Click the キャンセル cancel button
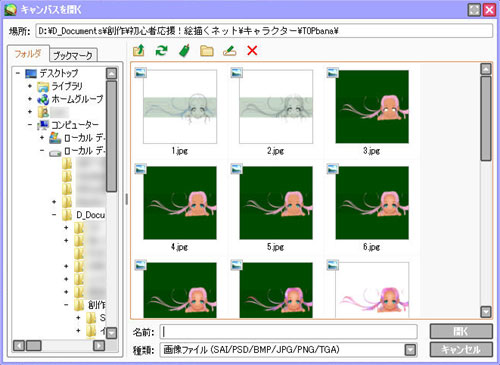 461,349
